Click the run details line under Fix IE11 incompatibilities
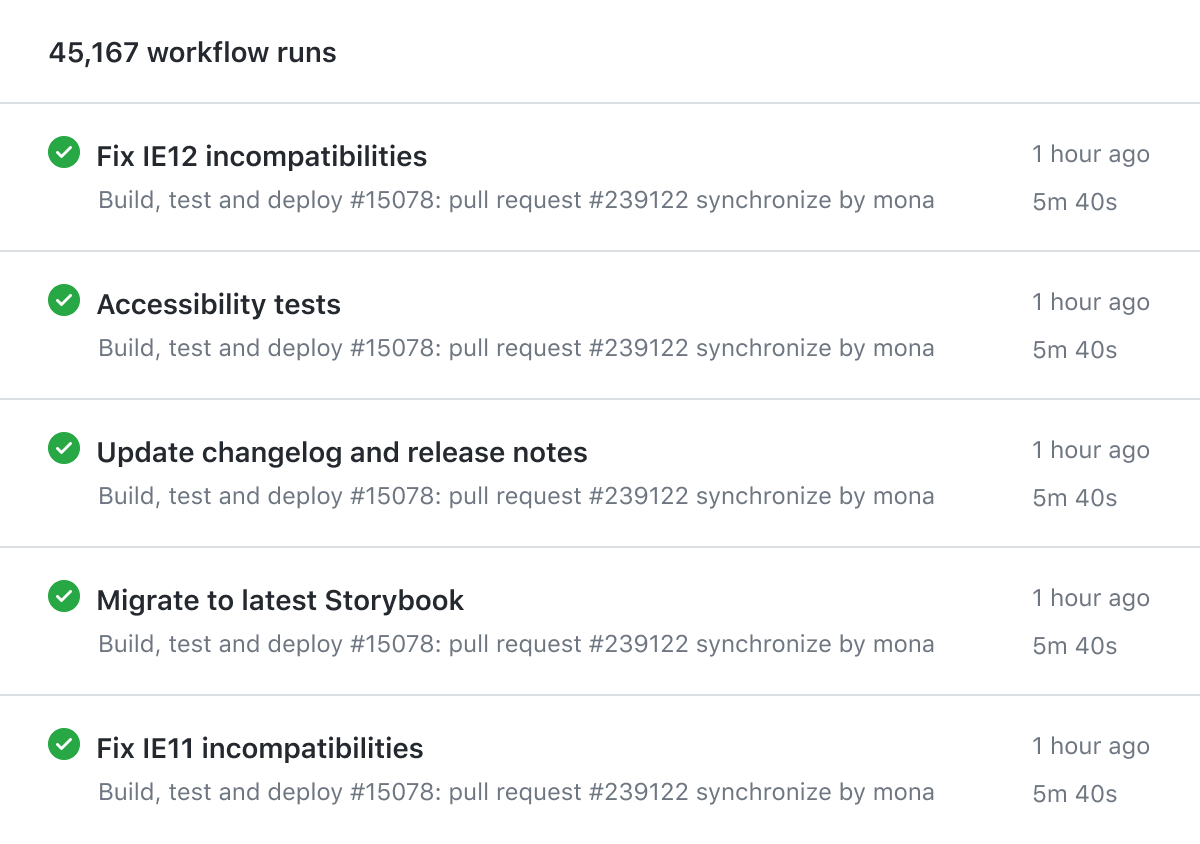Viewport: 1200px width, 844px height. [x=516, y=792]
